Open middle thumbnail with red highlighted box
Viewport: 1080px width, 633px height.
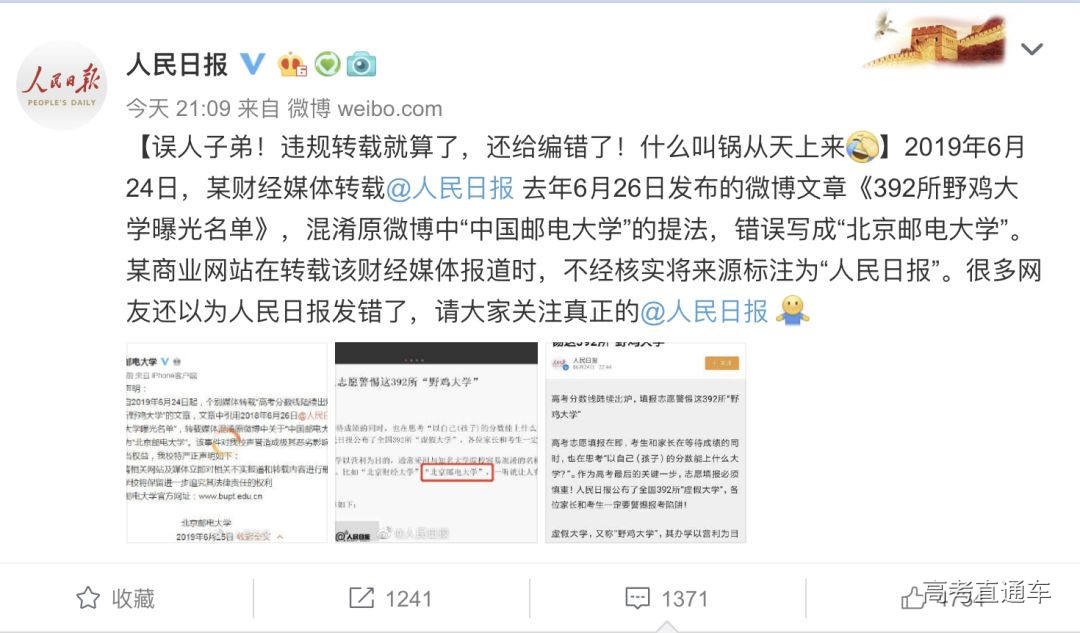click(436, 443)
